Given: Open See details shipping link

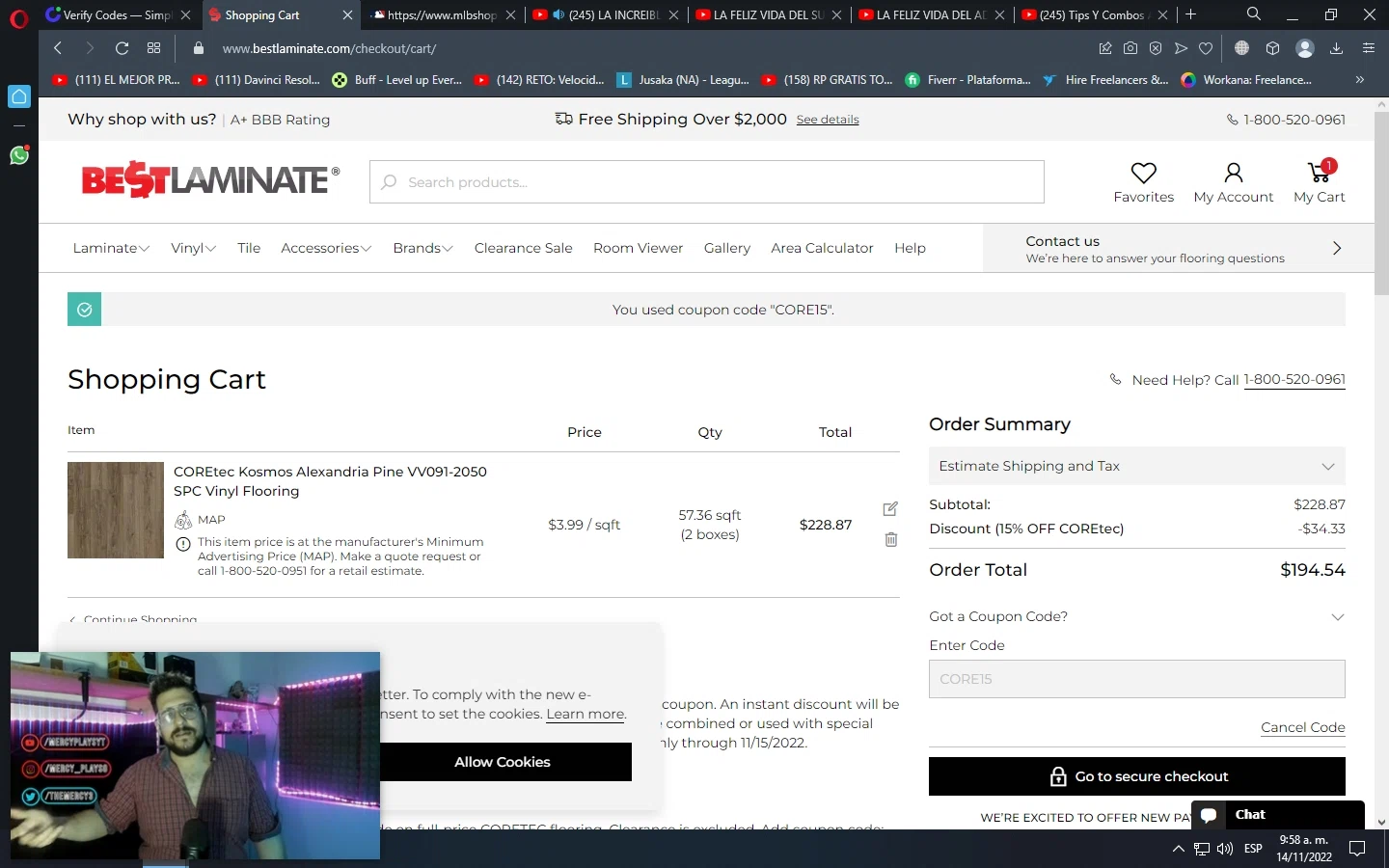Looking at the screenshot, I should click(828, 120).
